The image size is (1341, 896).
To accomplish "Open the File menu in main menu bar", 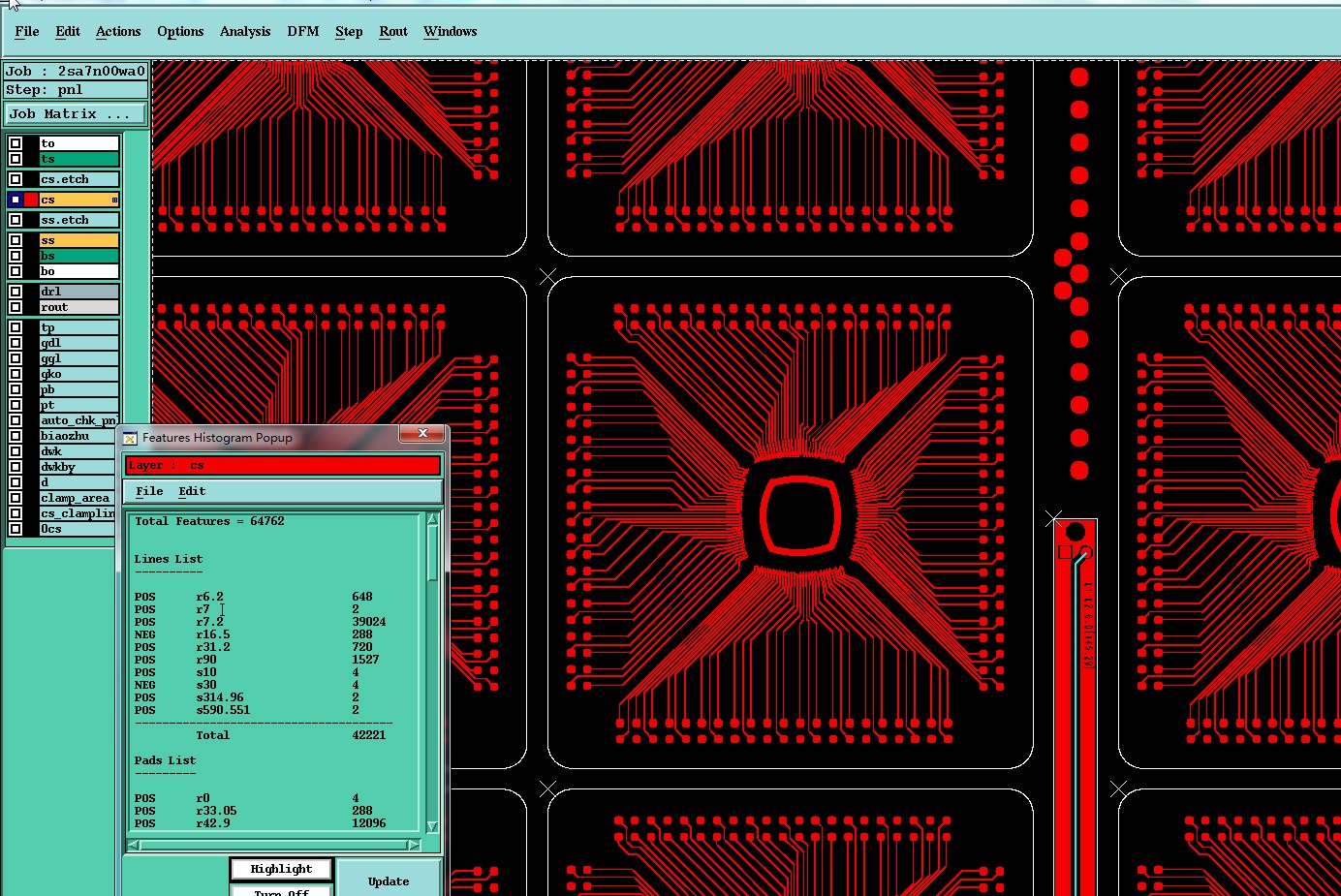I will [x=27, y=31].
